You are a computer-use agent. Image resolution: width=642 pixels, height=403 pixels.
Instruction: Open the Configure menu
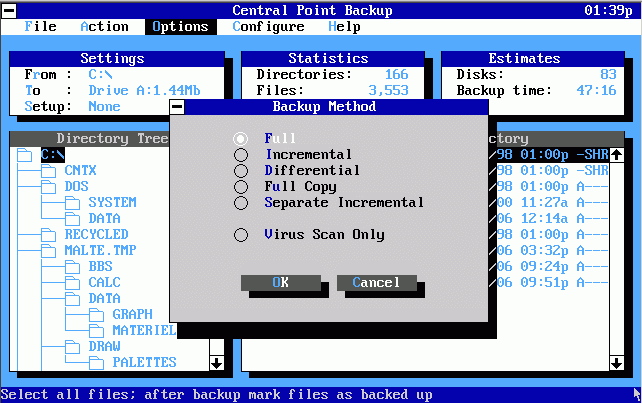[269, 27]
